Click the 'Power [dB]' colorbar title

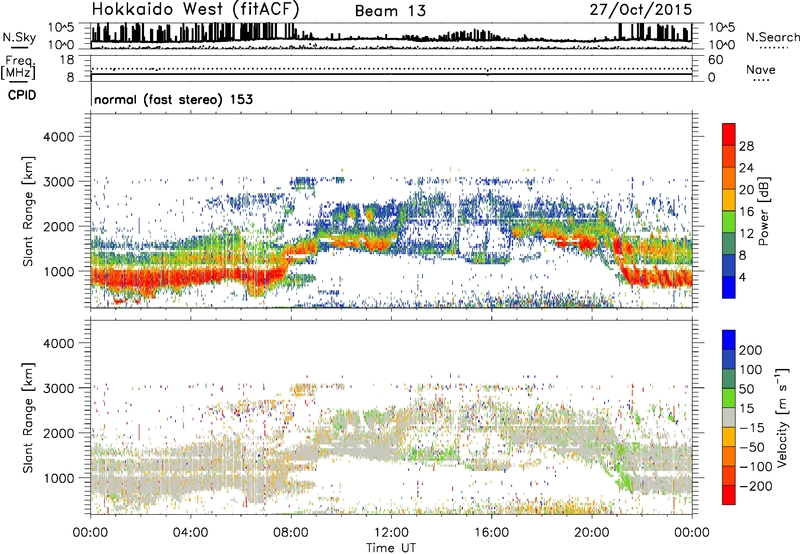pyautogui.click(x=764, y=211)
